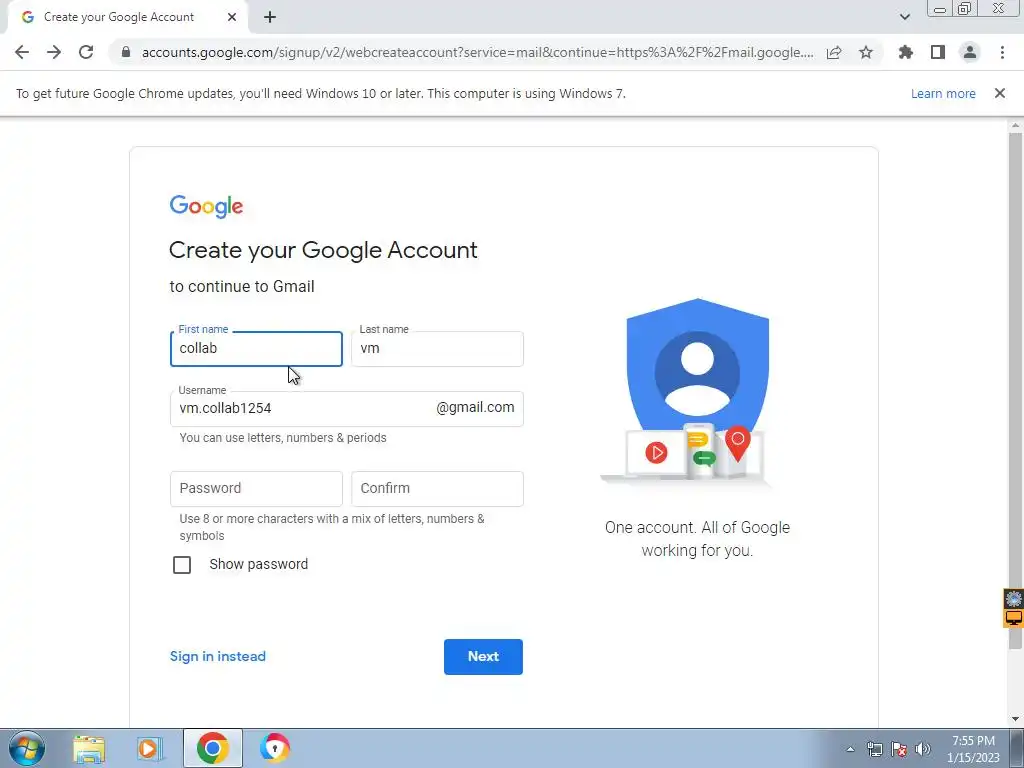1024x768 pixels.
Task: Bookmark this tab with star icon
Action: click(866, 52)
